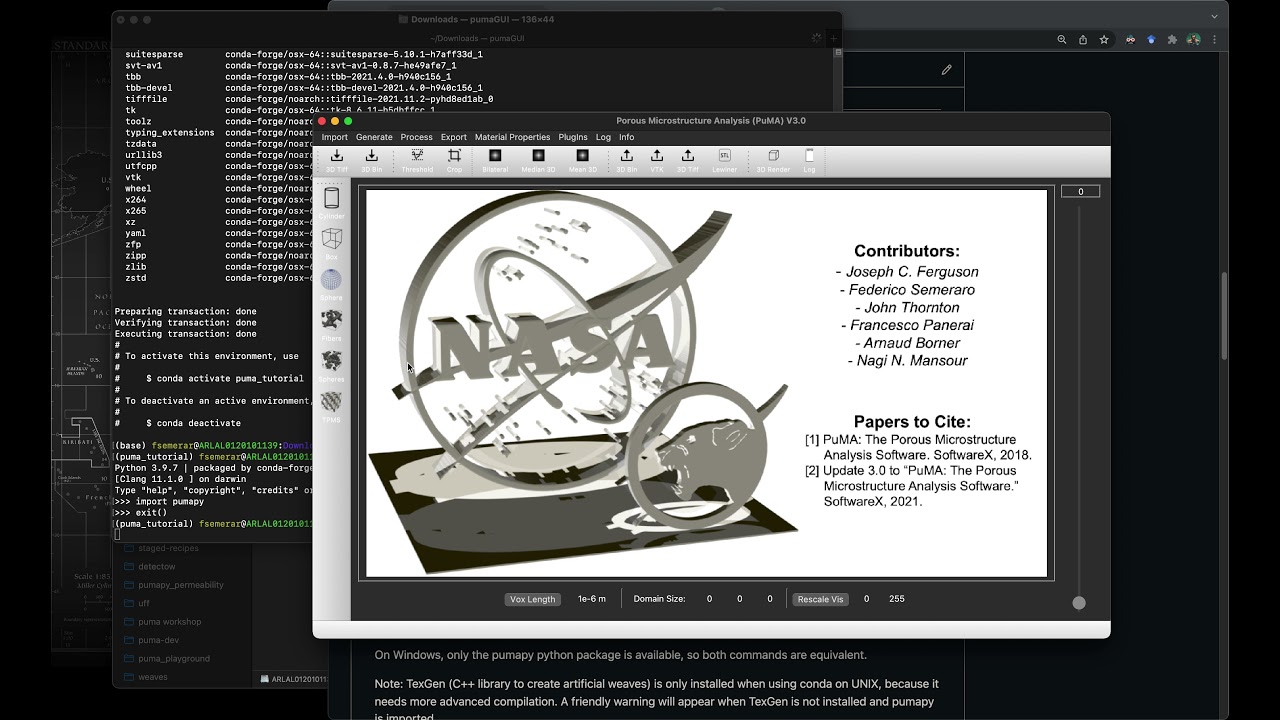This screenshot has height=720, width=1280.
Task: Click the browser share icon
Action: pyautogui.click(x=1083, y=40)
